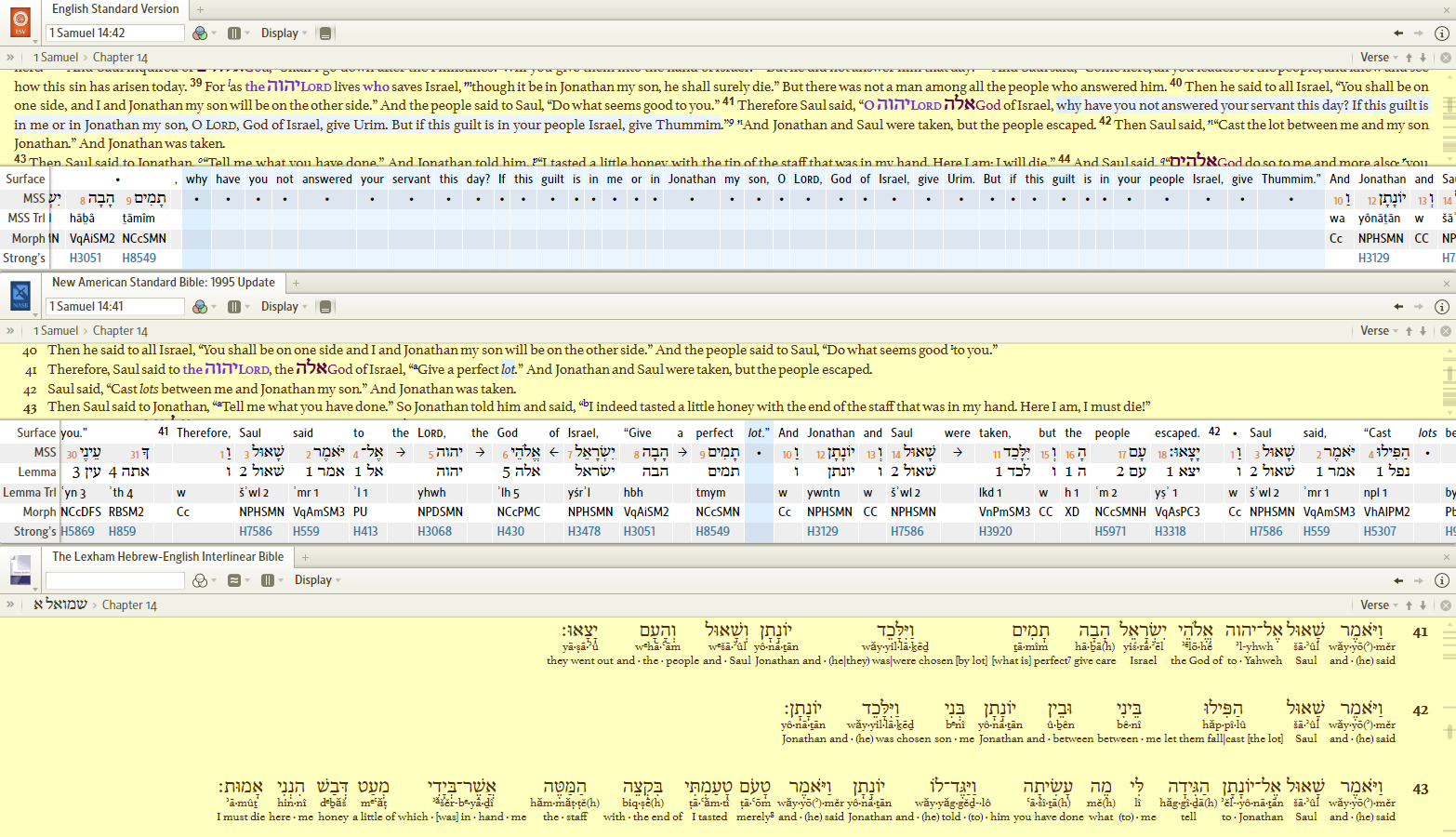Add a new tab next to English Standard Version
1456x837 pixels.
(200, 9)
